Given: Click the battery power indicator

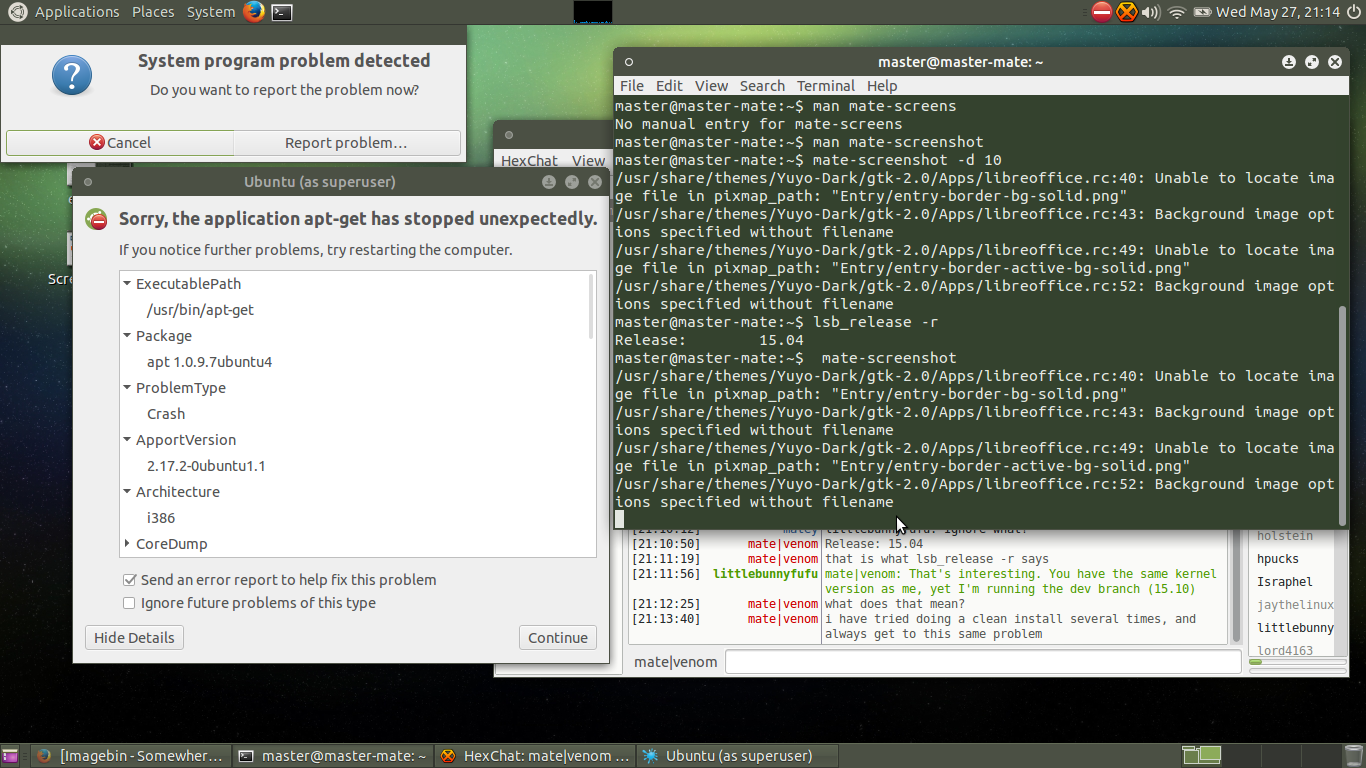Looking at the screenshot, I should point(1202,12).
